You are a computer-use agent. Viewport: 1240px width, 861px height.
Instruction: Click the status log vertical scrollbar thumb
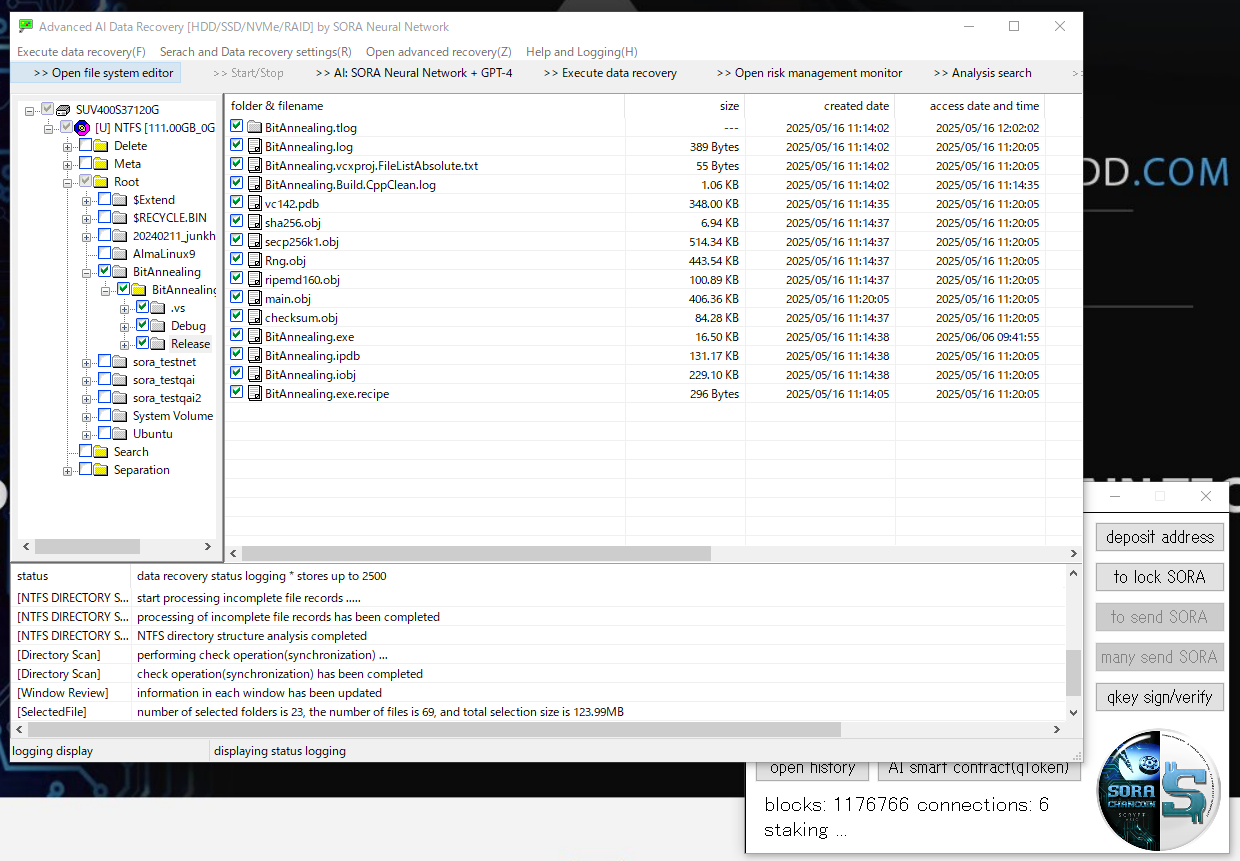click(1074, 673)
